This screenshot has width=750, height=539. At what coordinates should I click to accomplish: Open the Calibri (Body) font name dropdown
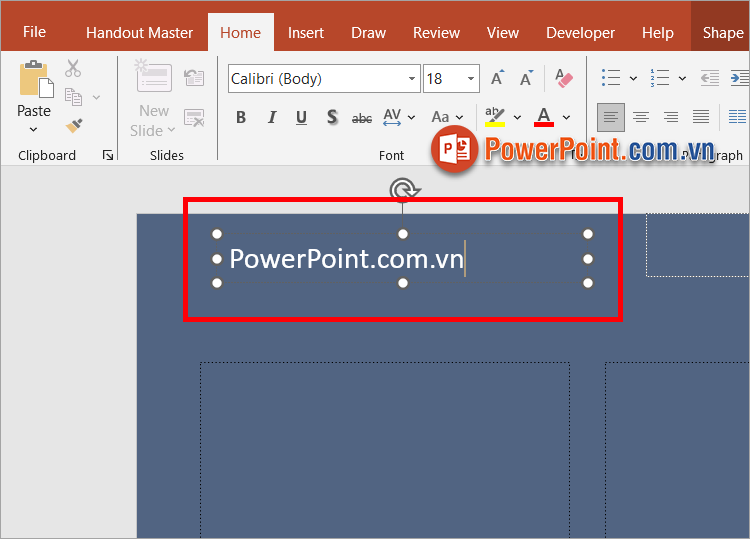[x=412, y=78]
